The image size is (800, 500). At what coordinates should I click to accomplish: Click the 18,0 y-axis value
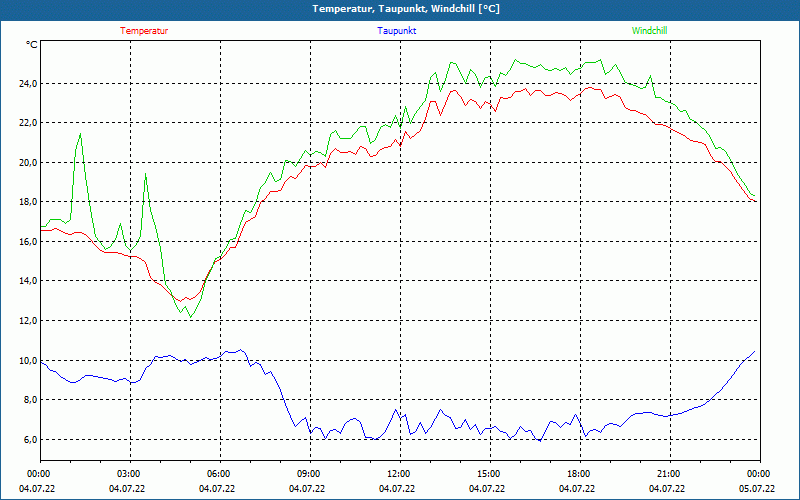[28, 202]
